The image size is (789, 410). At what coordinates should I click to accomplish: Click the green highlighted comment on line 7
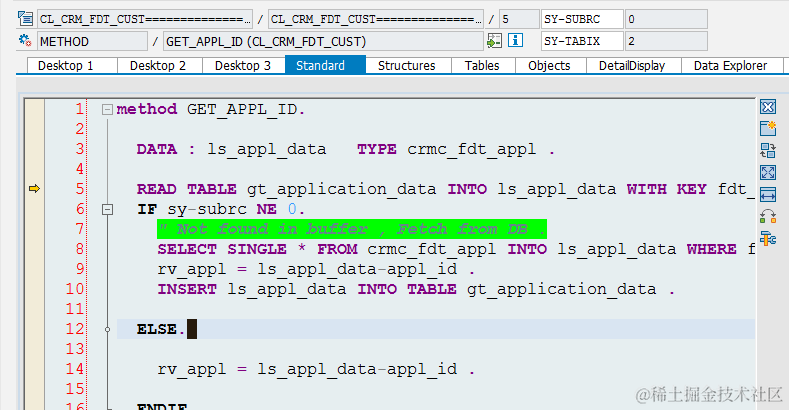point(352,229)
